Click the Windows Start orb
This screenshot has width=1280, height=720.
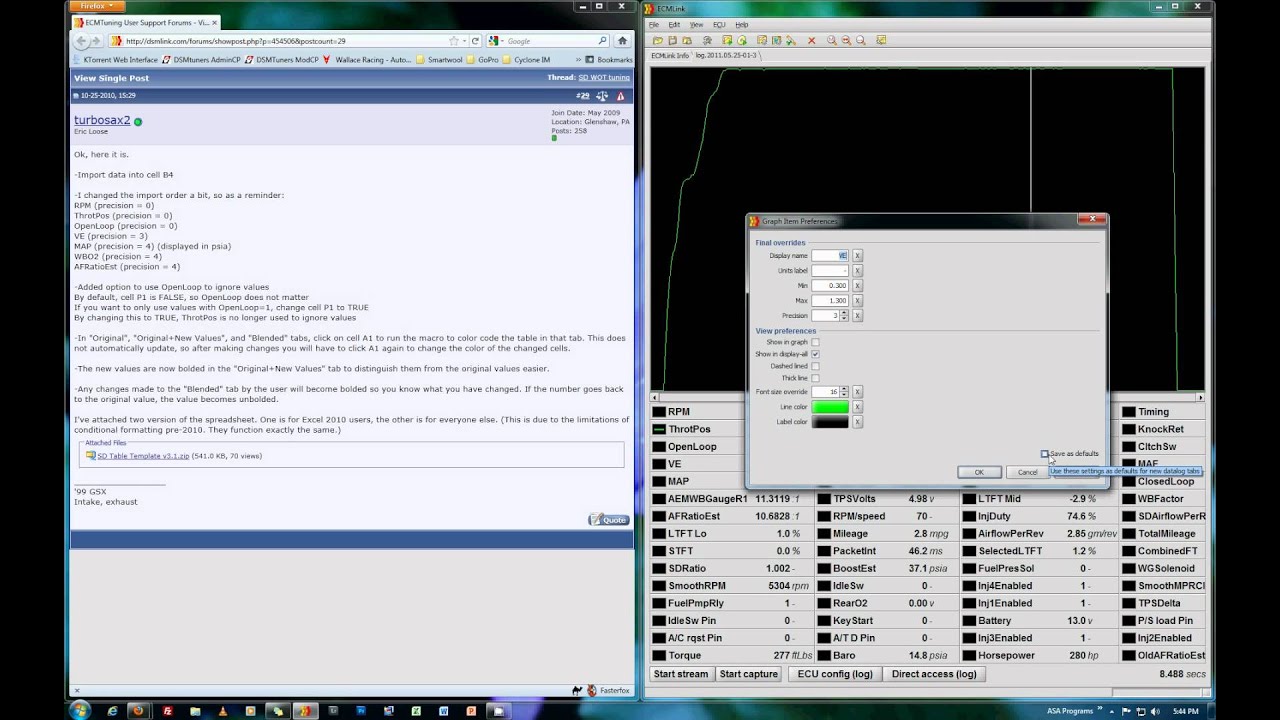pos(80,710)
